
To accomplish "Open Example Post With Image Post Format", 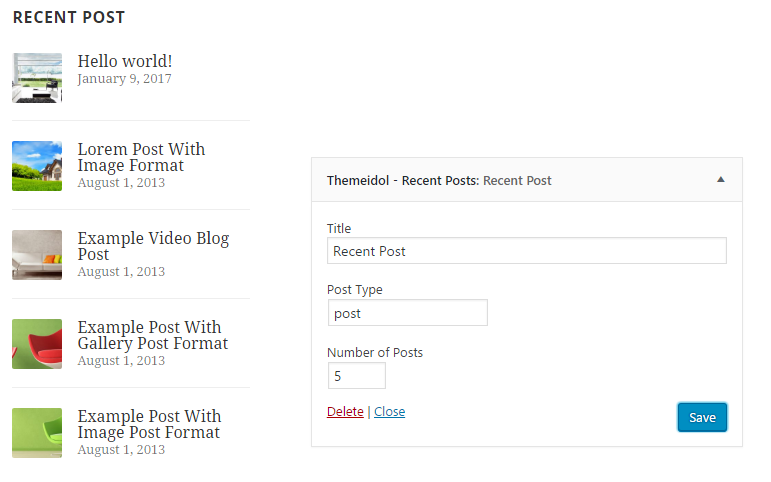I will coord(149,424).
